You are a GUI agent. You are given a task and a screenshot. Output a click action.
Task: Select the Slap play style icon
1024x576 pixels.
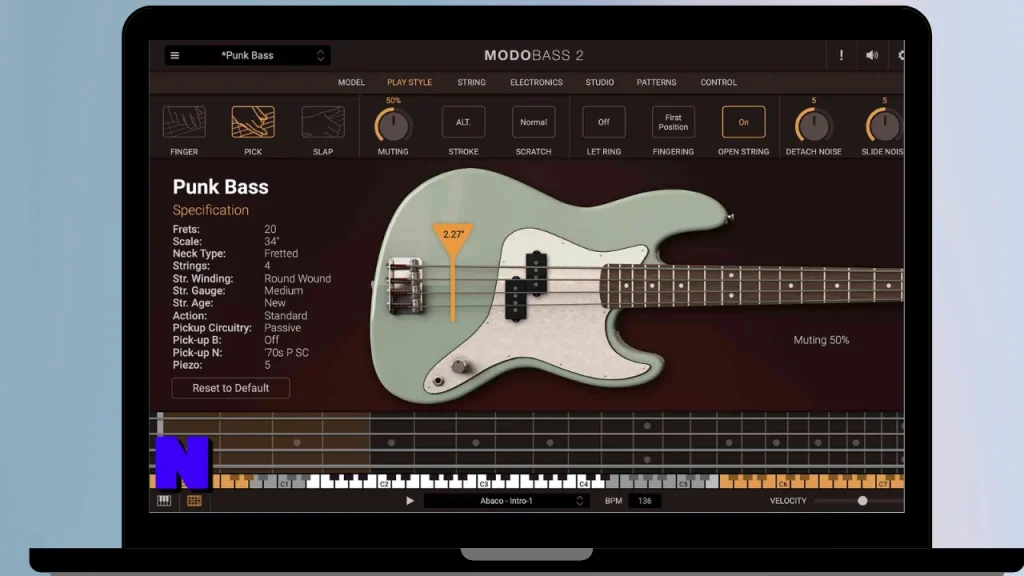[x=323, y=122]
